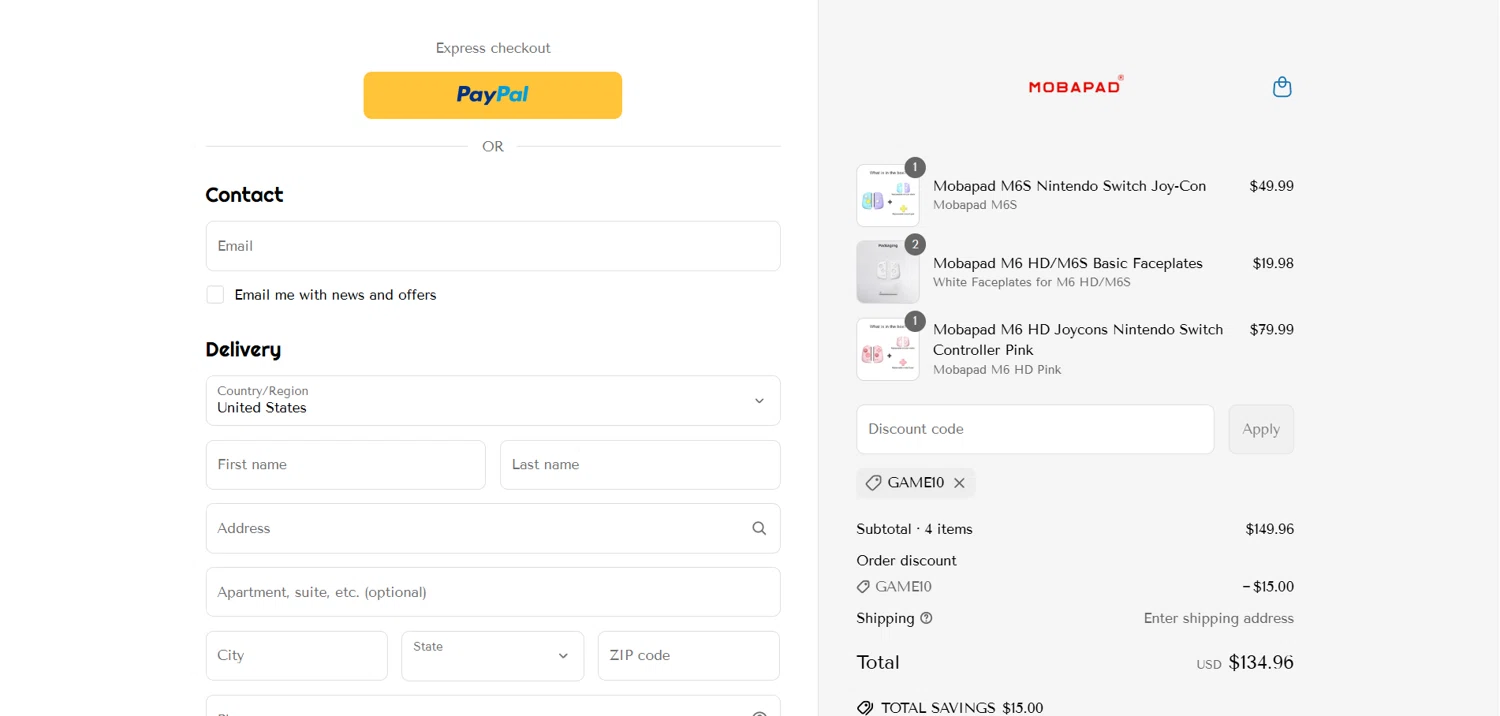Click the $79.99 price
Screen dimensions: 1500x716
pyautogui.click(x=1271, y=329)
